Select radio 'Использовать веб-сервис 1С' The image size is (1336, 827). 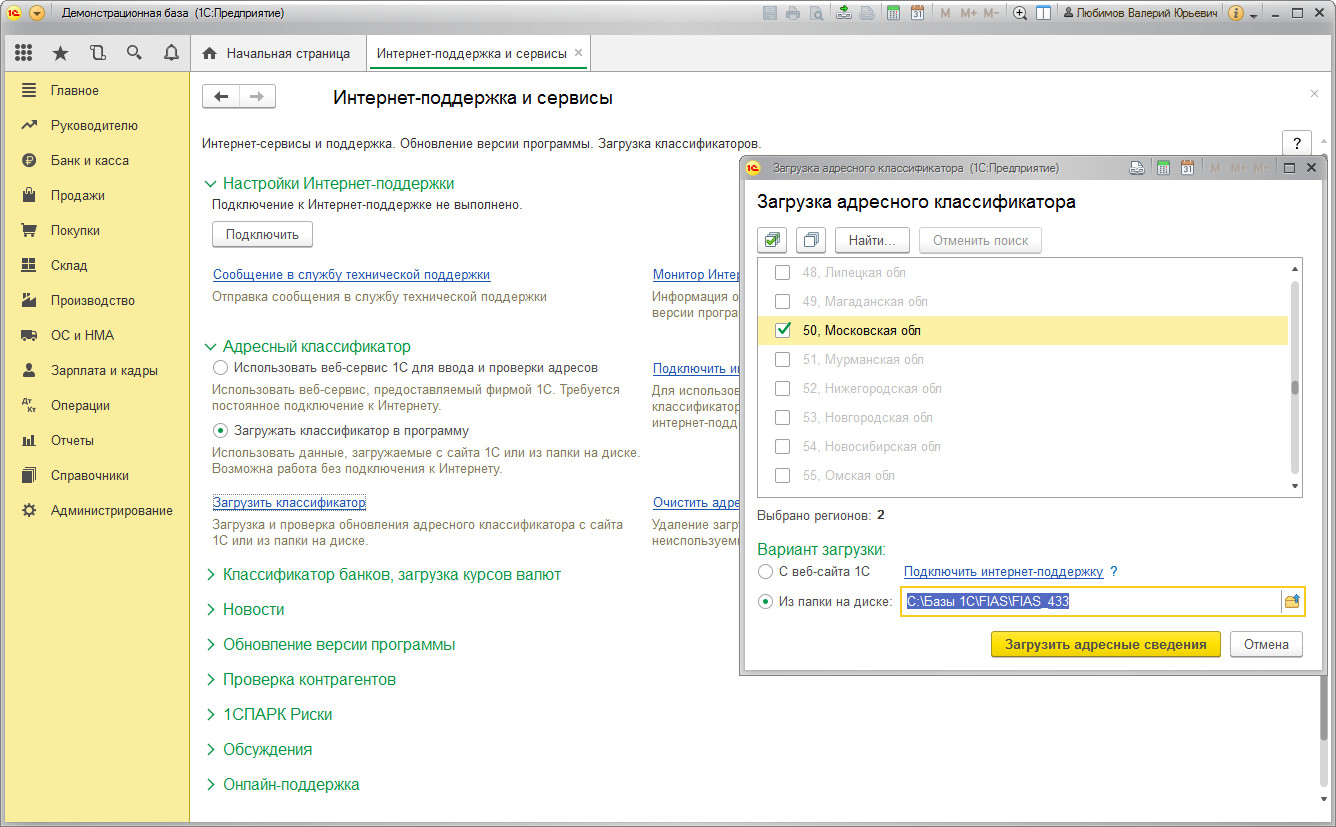click(220, 368)
